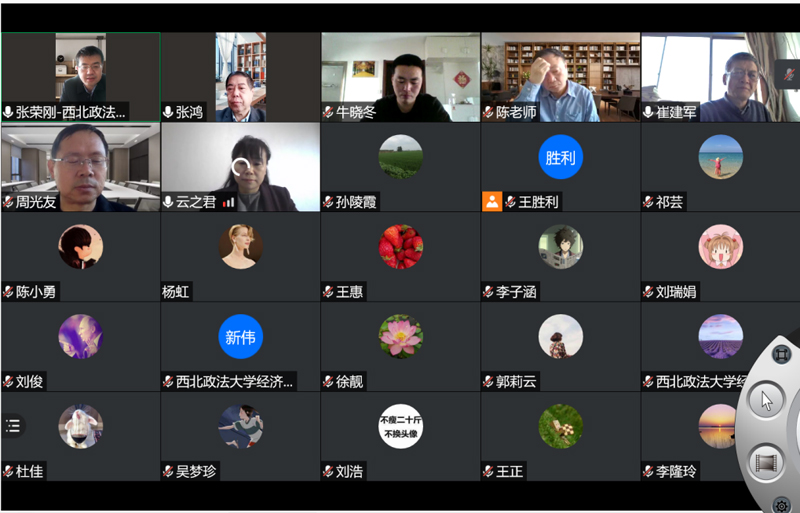
Task: Click 杨虹's participant tile
Action: click(x=240, y=257)
